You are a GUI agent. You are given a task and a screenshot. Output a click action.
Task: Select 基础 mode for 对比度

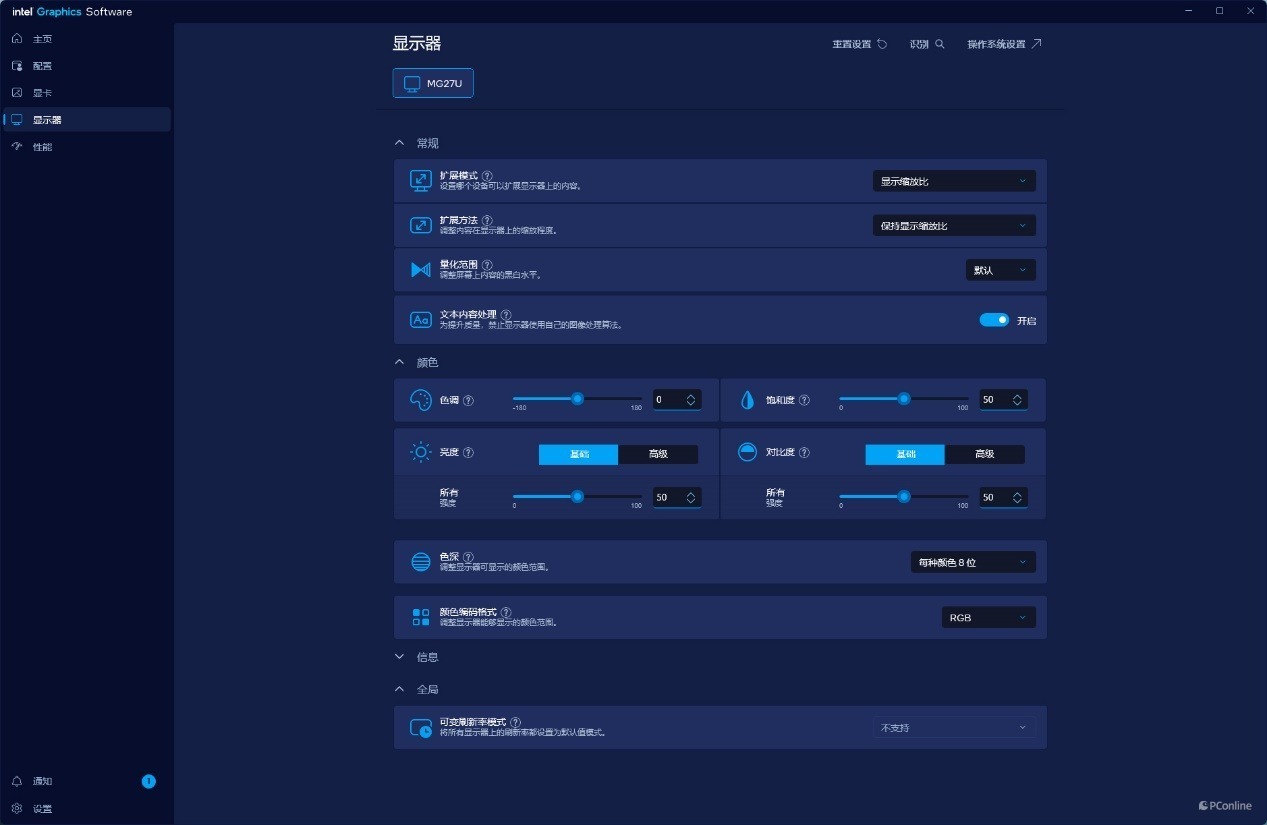905,454
